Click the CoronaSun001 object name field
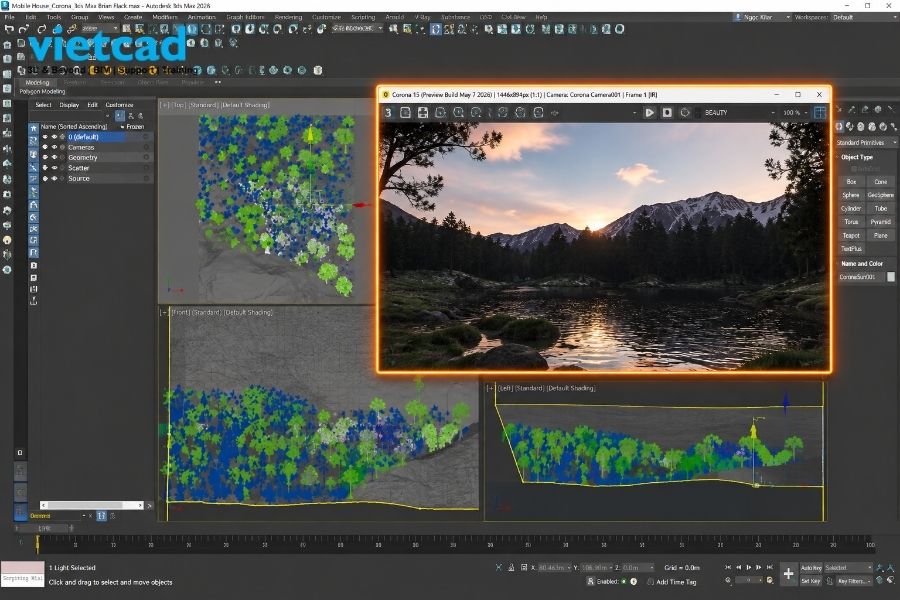Image resolution: width=900 pixels, height=600 pixels. tap(862, 277)
